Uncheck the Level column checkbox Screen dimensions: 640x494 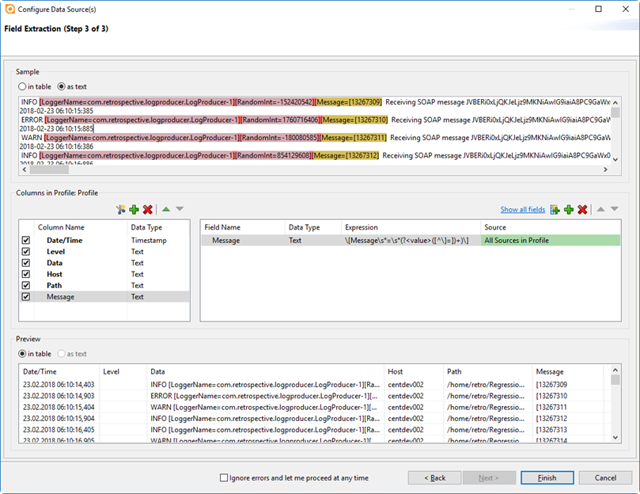point(26,251)
